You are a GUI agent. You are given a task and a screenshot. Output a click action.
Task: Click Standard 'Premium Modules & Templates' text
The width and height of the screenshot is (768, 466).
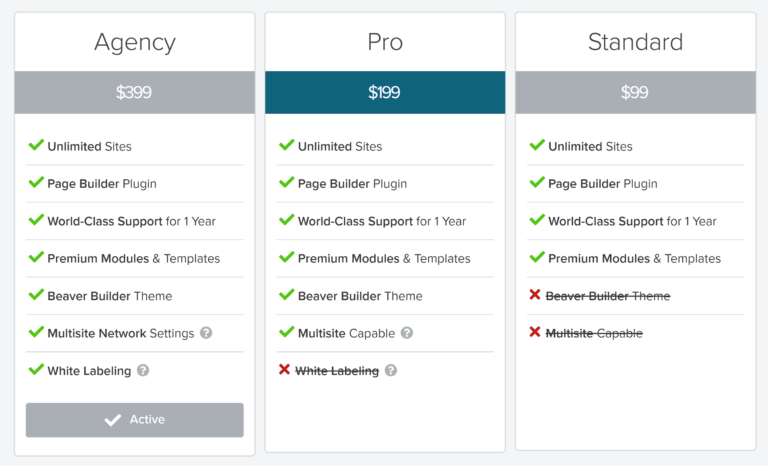point(634,259)
